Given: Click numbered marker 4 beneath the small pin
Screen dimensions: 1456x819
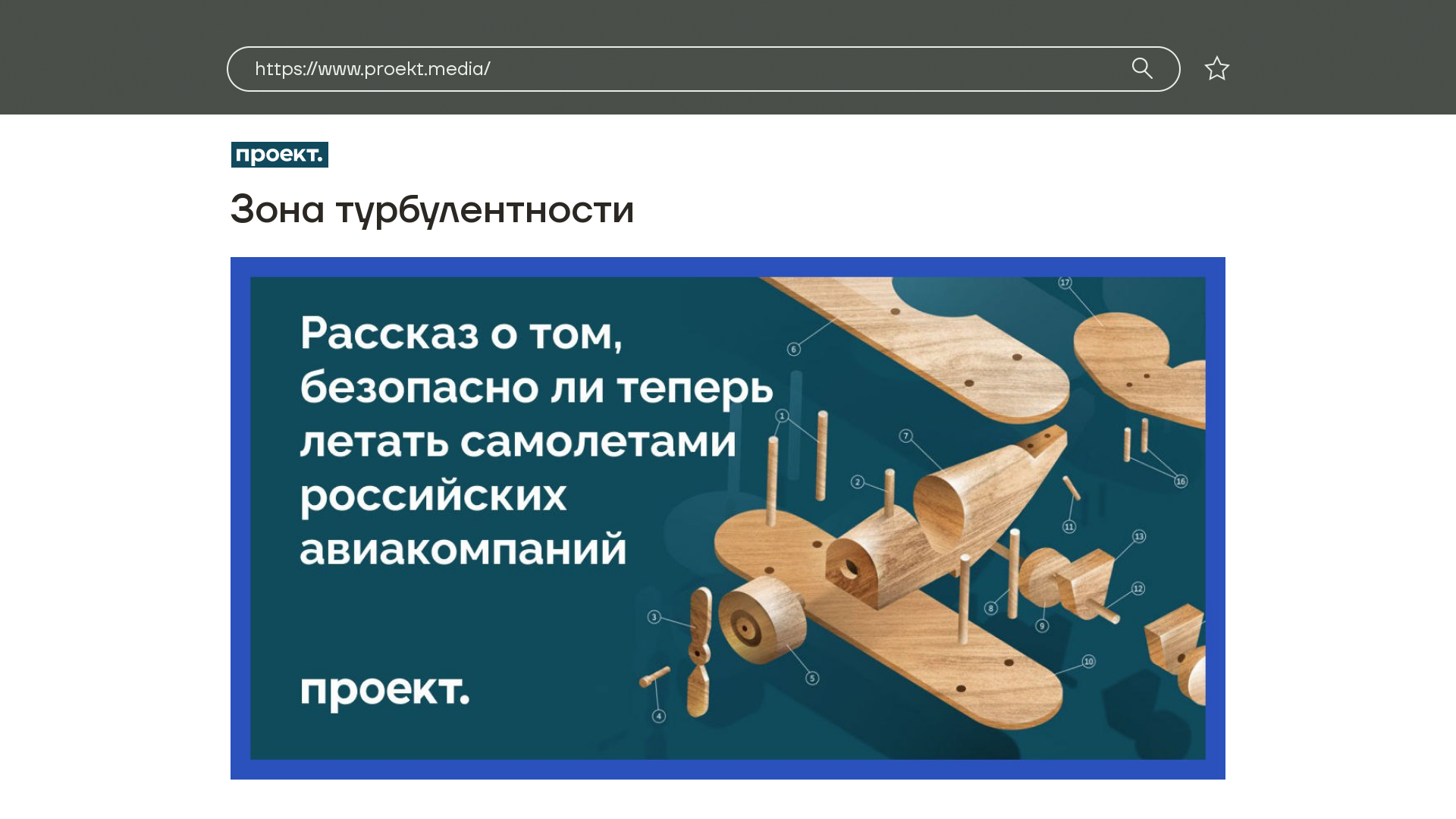Looking at the screenshot, I should tap(659, 716).
